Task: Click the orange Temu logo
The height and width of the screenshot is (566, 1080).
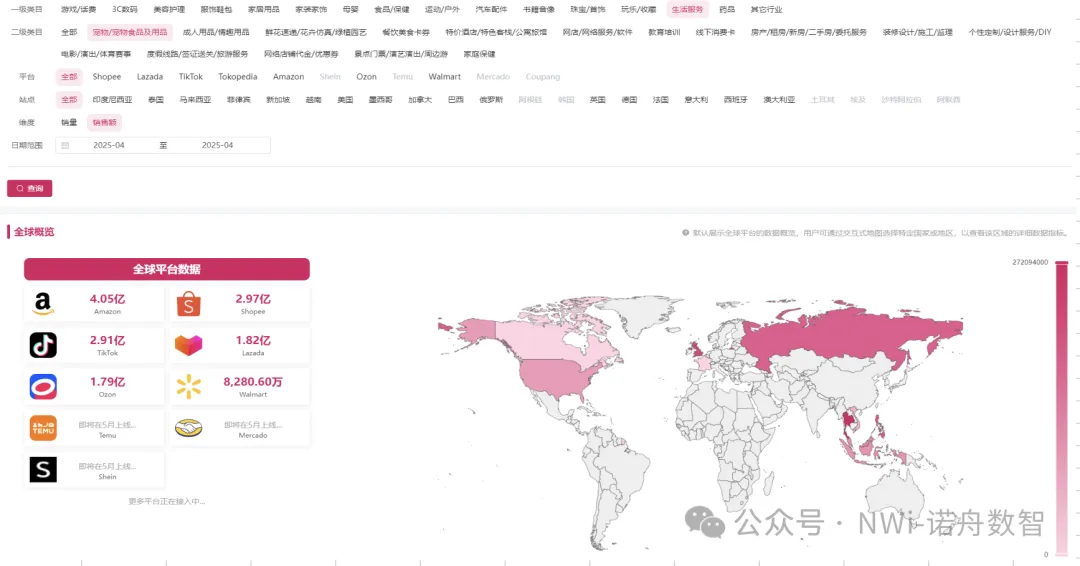Action: pyautogui.click(x=43, y=428)
